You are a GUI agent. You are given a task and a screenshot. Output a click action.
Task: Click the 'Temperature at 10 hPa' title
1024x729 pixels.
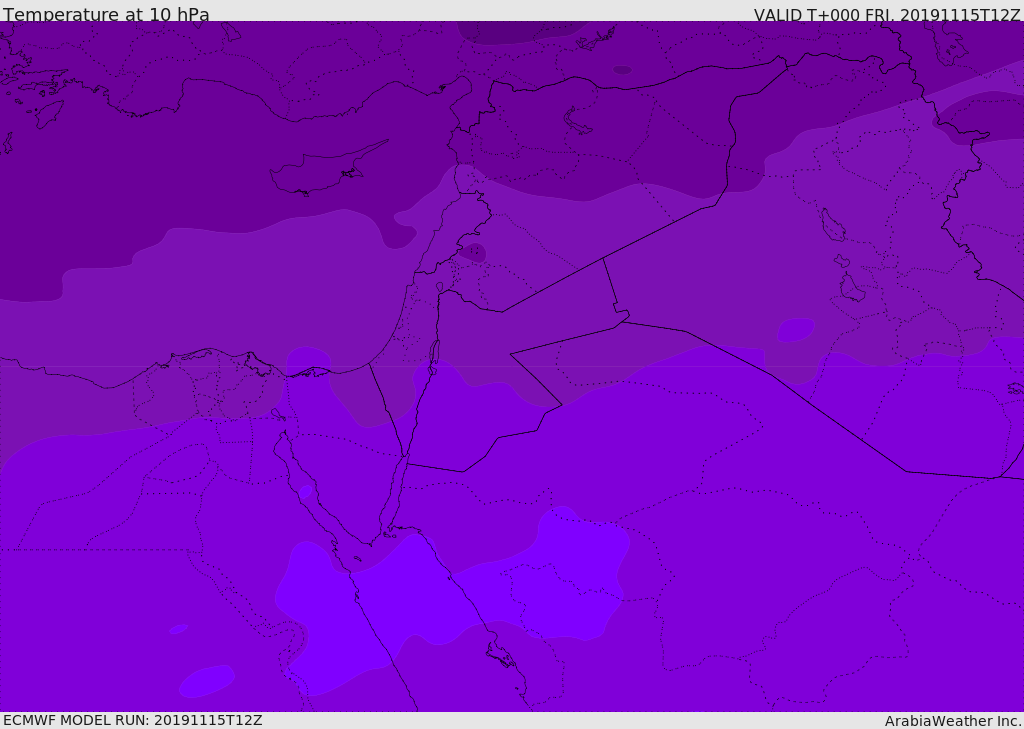tap(106, 14)
